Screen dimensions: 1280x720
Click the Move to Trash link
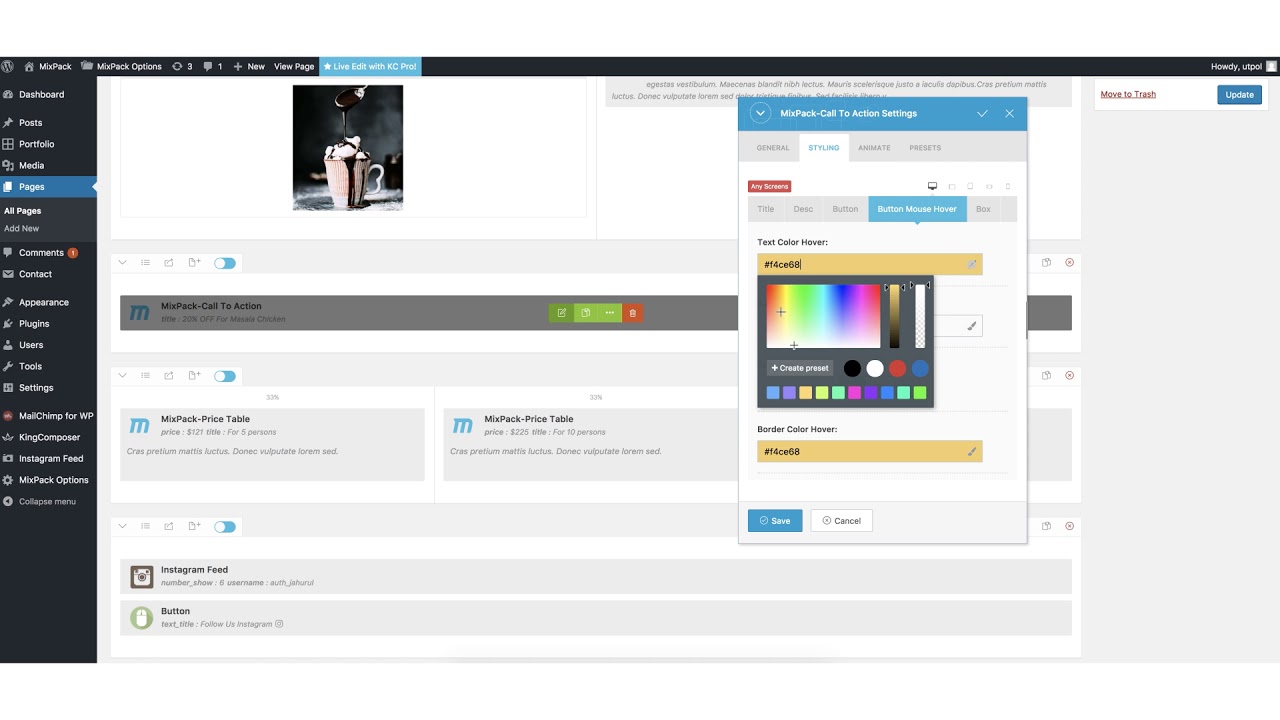[1128, 94]
